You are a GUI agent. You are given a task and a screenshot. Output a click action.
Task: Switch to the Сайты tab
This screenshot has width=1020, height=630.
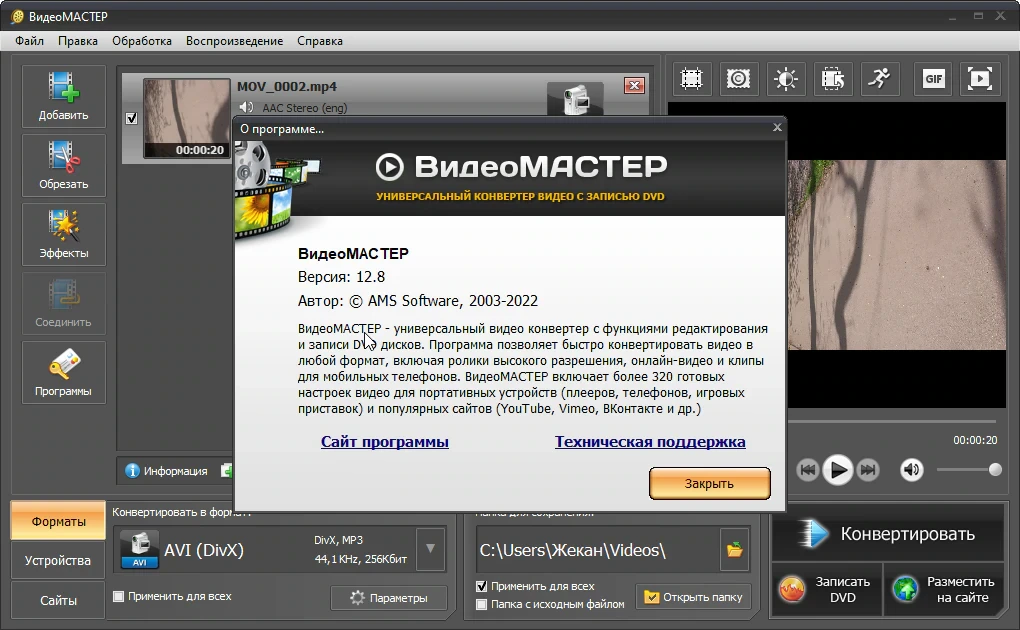[58, 600]
